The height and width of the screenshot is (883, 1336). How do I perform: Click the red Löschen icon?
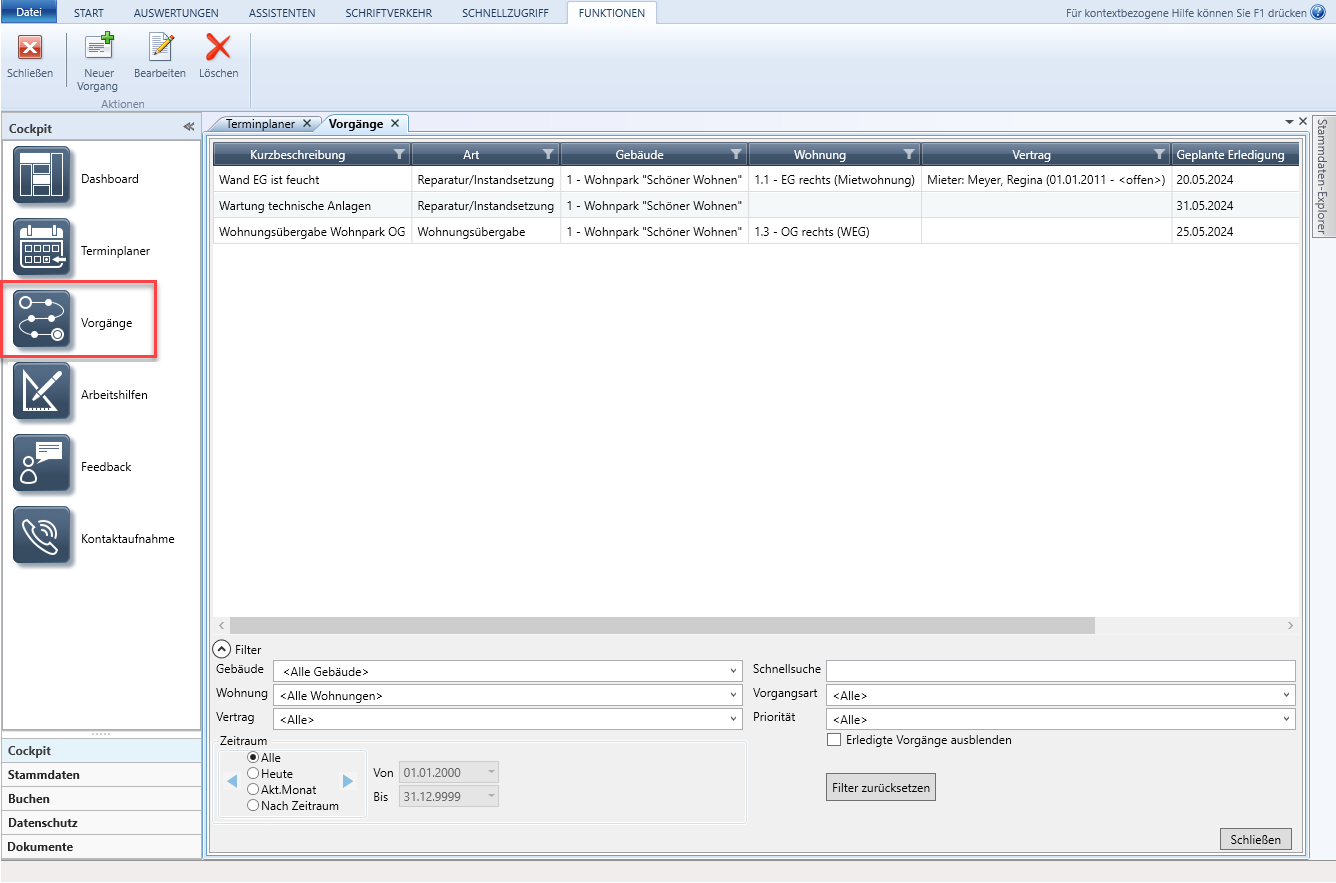(218, 48)
